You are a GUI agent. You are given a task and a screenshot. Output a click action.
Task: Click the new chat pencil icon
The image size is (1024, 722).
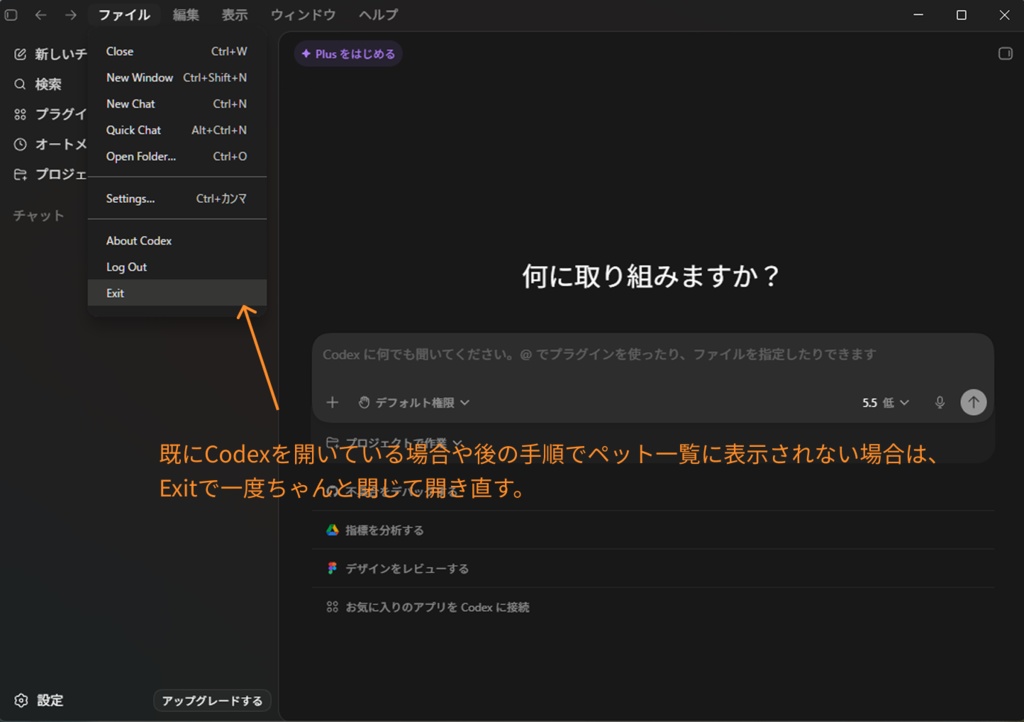click(x=20, y=54)
